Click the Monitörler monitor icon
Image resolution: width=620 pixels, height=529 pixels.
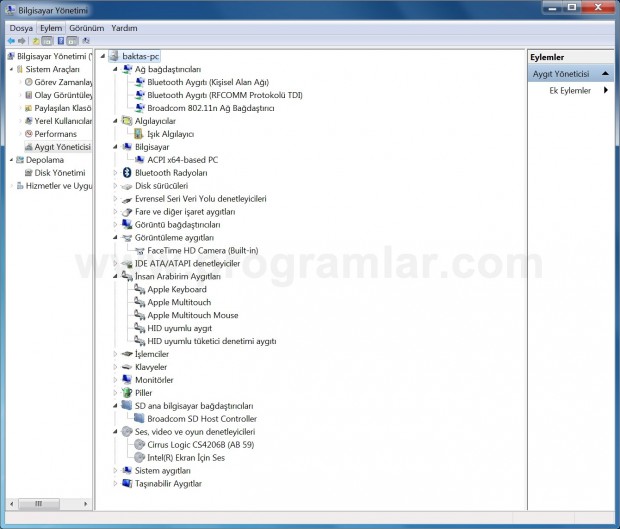127,380
